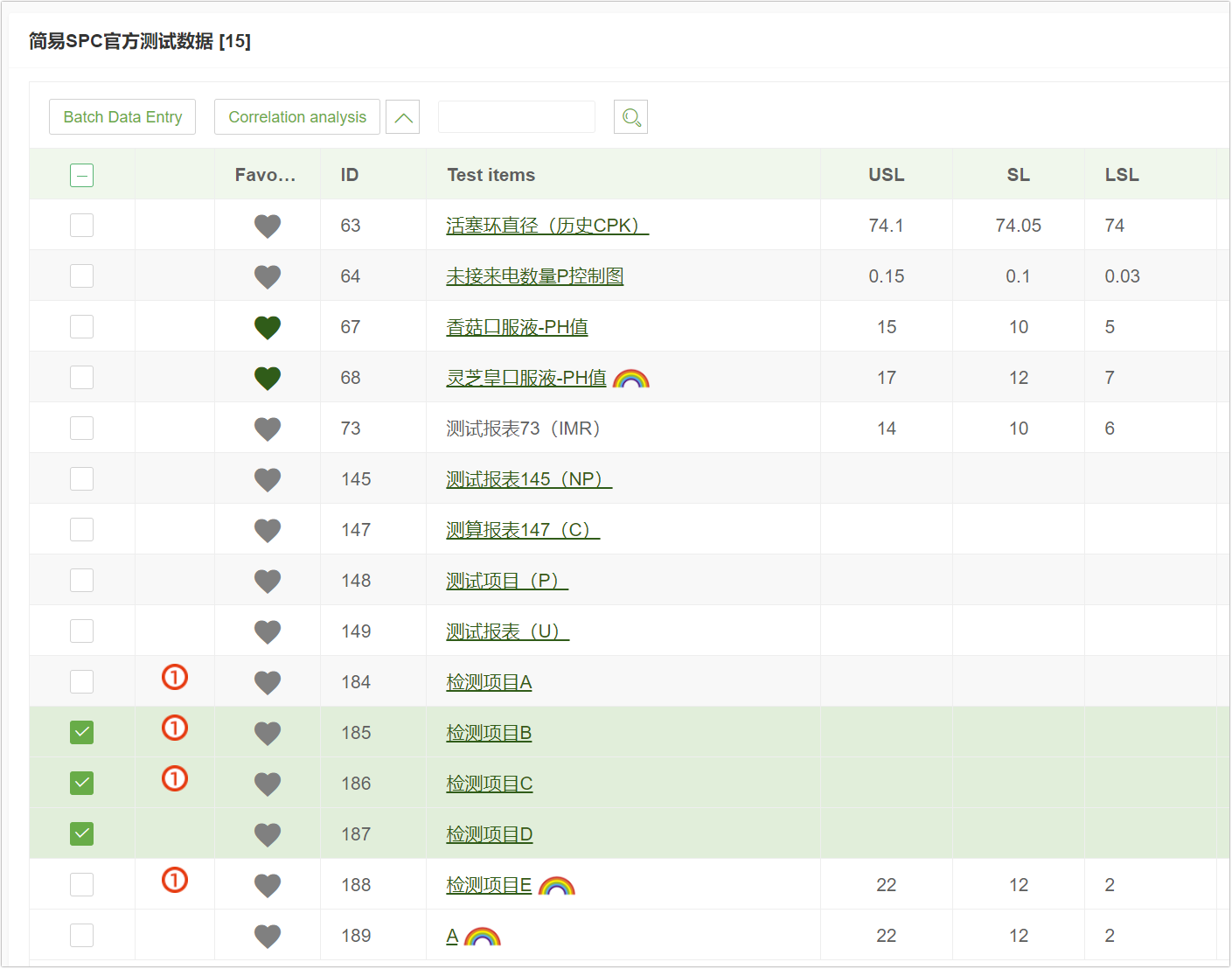Uncheck the checkbox for ID 185
Viewport: 1232px width, 969px height.
(81, 733)
